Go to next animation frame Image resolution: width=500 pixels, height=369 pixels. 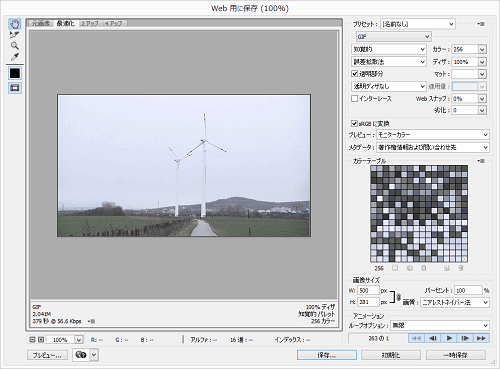click(465, 338)
